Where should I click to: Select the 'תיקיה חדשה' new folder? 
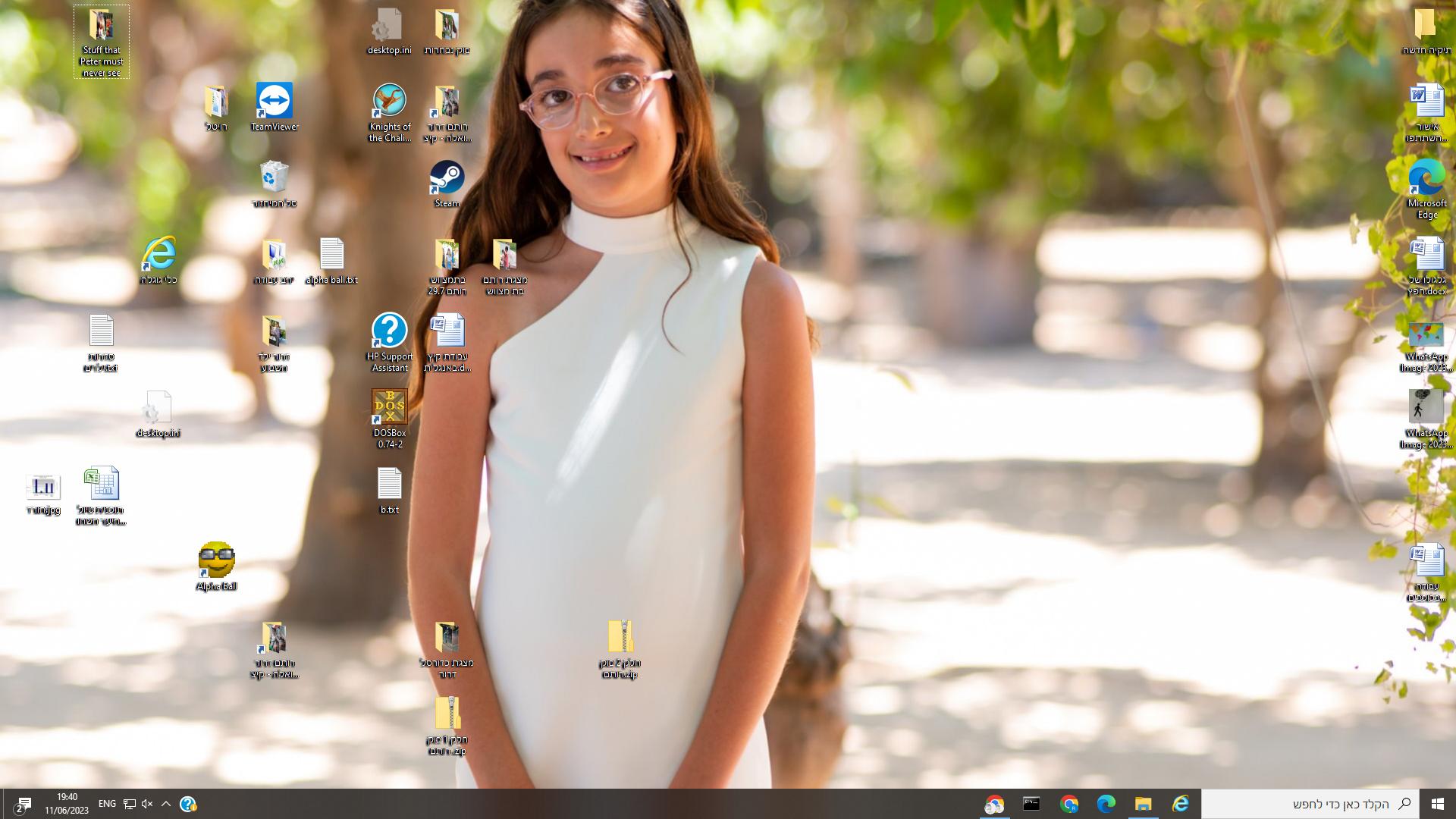[x=1427, y=31]
